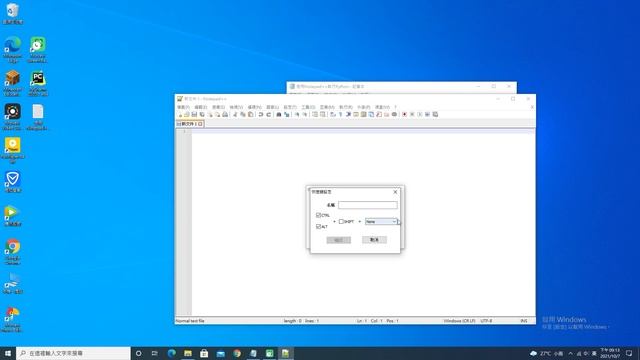Click the Redo arrow toolbar icon
This screenshot has height=360, width=640.
[x=268, y=115]
